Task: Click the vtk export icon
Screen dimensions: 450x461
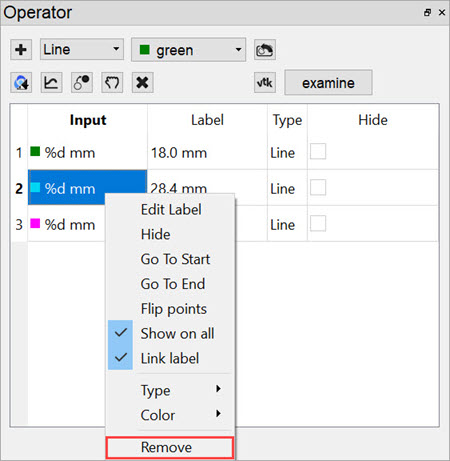Action: pyautogui.click(x=265, y=82)
